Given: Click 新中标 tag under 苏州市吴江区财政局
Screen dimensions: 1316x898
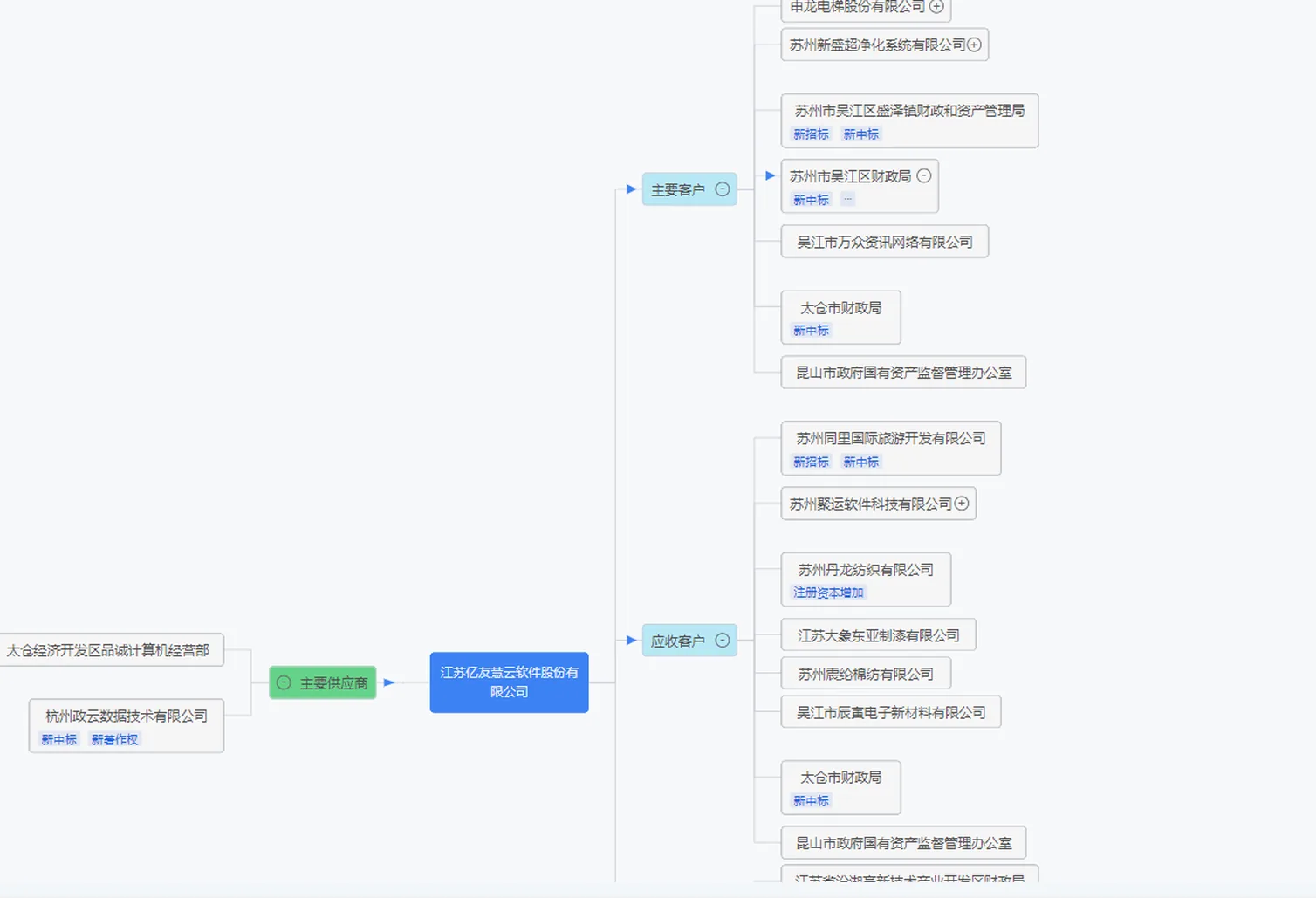Looking at the screenshot, I should (x=811, y=200).
